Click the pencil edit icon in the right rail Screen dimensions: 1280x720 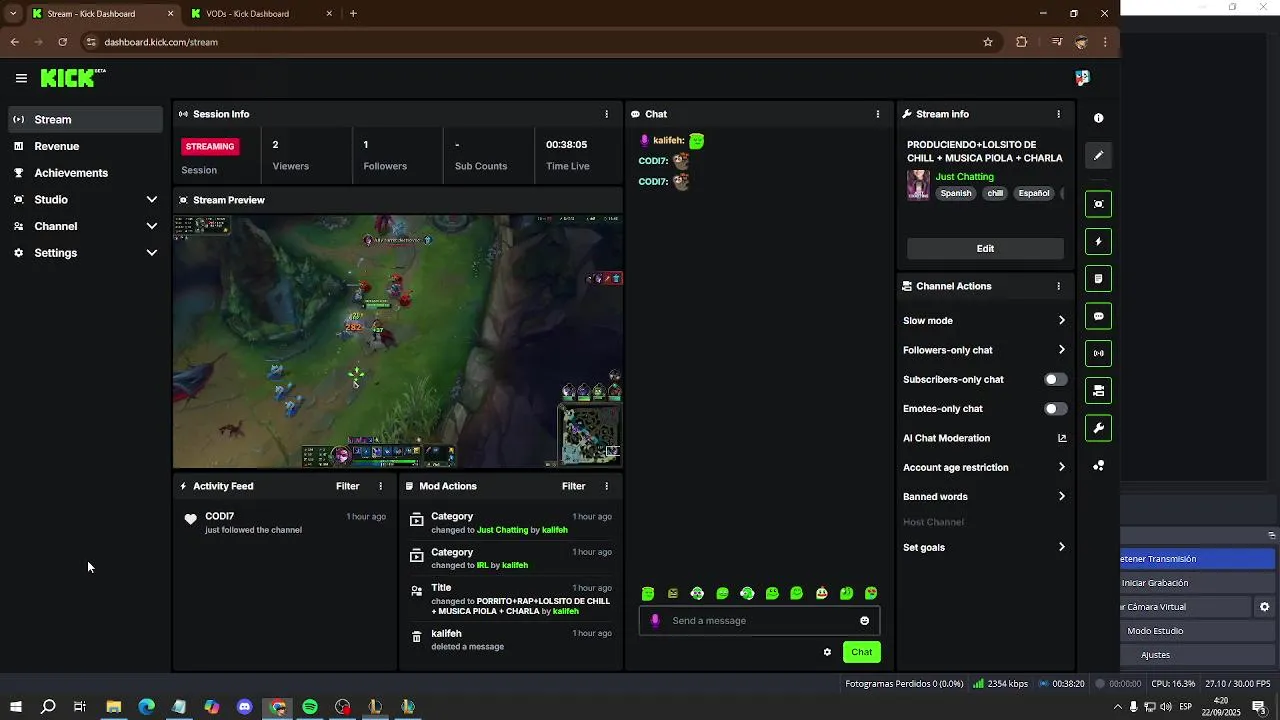coord(1098,155)
